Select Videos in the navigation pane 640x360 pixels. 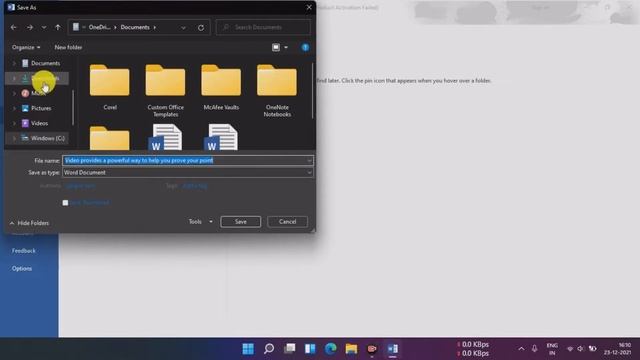click(x=40, y=123)
